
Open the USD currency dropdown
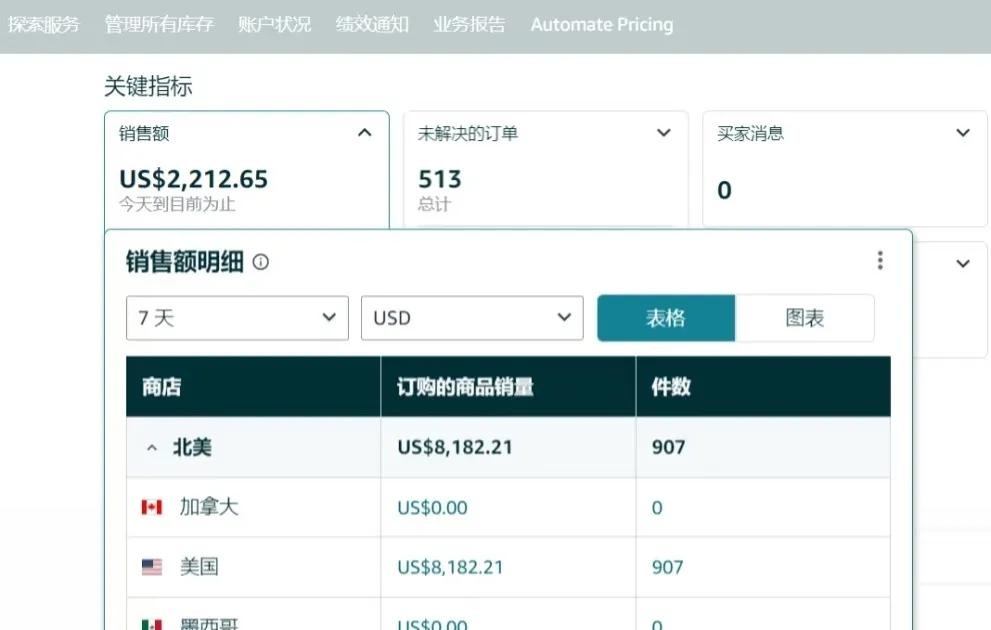(472, 318)
